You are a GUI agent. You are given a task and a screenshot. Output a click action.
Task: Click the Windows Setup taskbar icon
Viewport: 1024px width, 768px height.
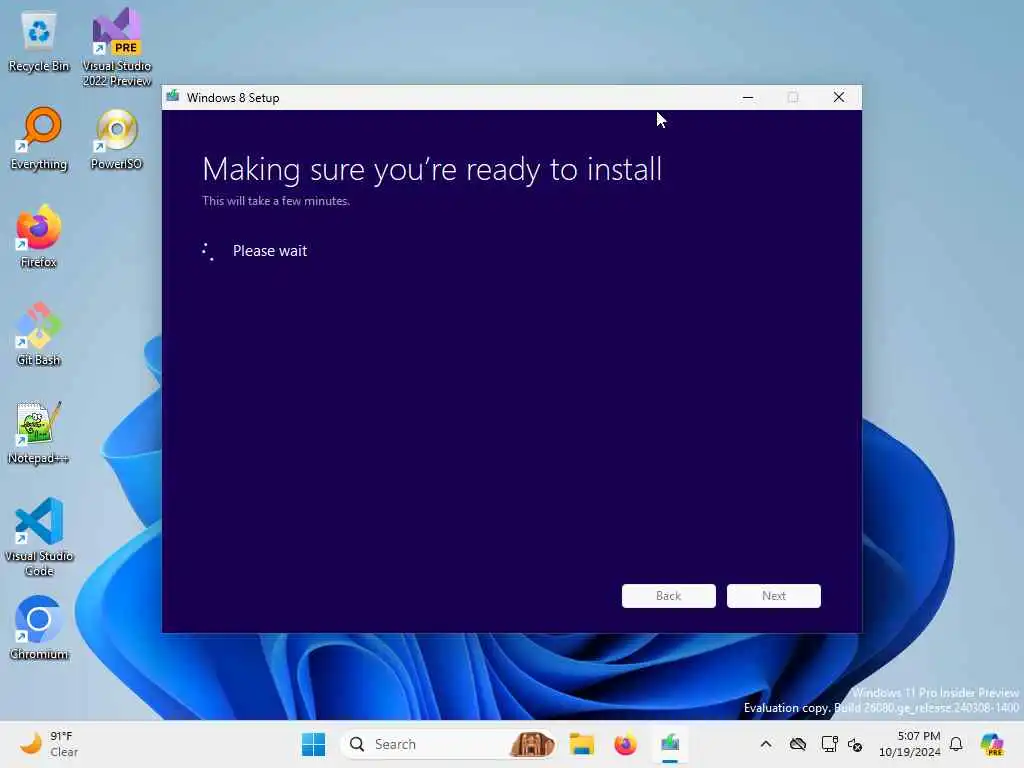pyautogui.click(x=670, y=744)
